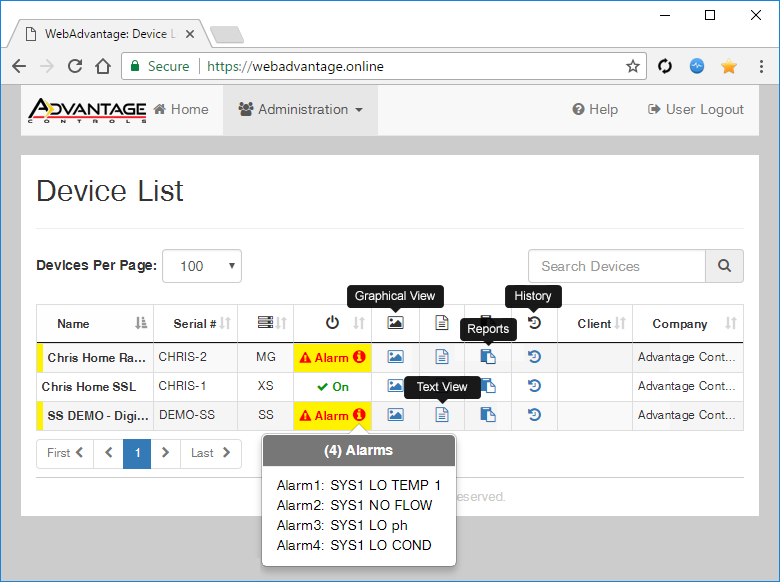This screenshot has height=582, width=780.
Task: Click the Secure site info indicator
Action: 160,66
